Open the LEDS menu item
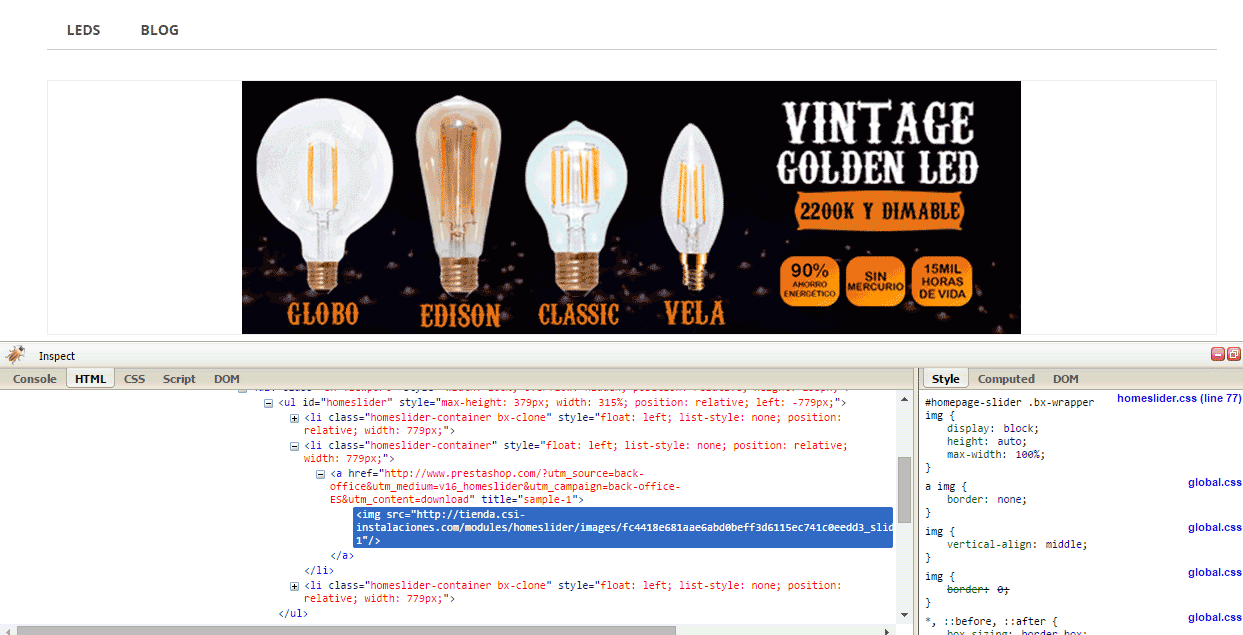Image resolution: width=1243 pixels, height=635 pixels. click(x=84, y=30)
